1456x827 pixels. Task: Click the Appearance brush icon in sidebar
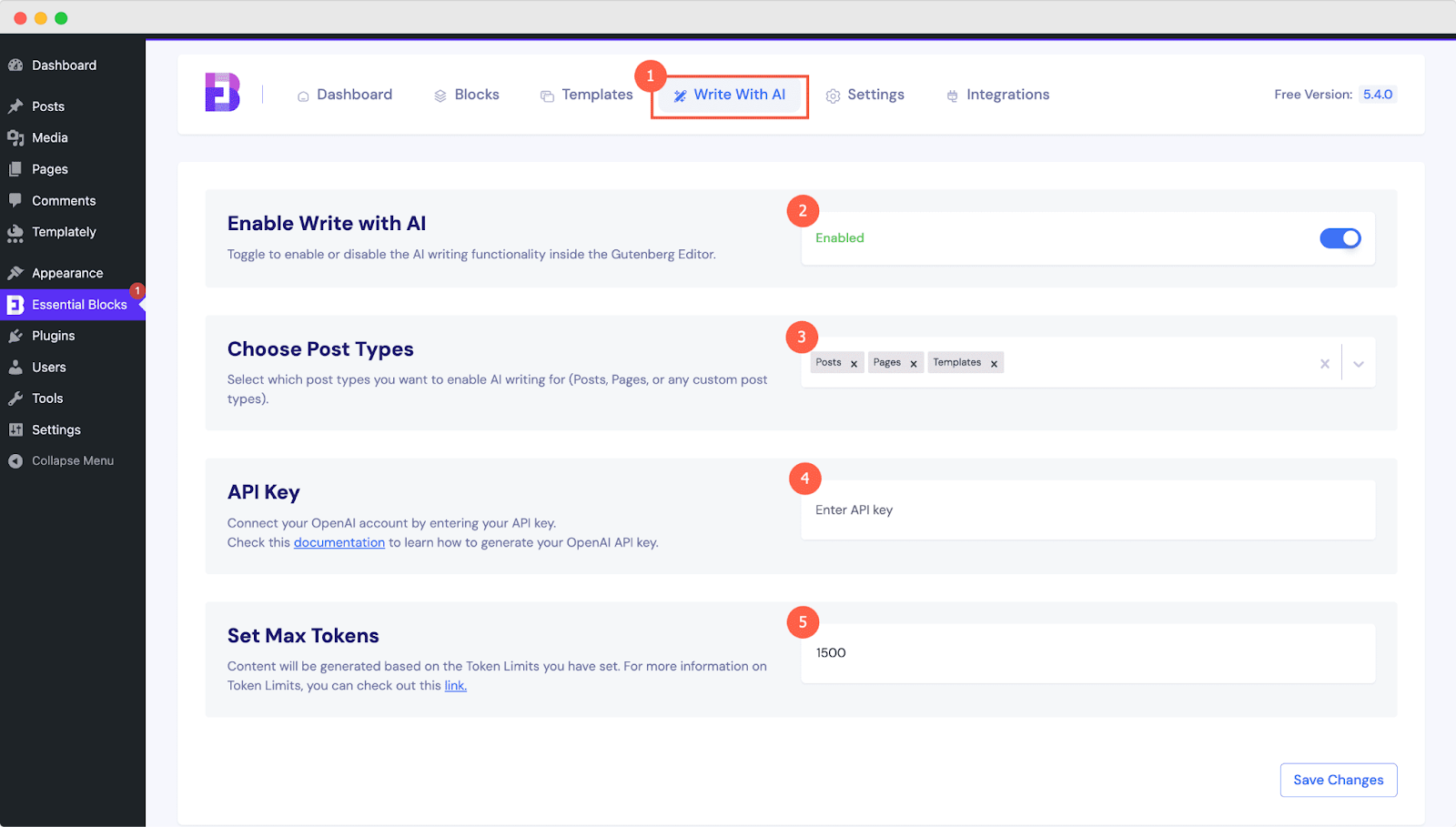coord(15,273)
